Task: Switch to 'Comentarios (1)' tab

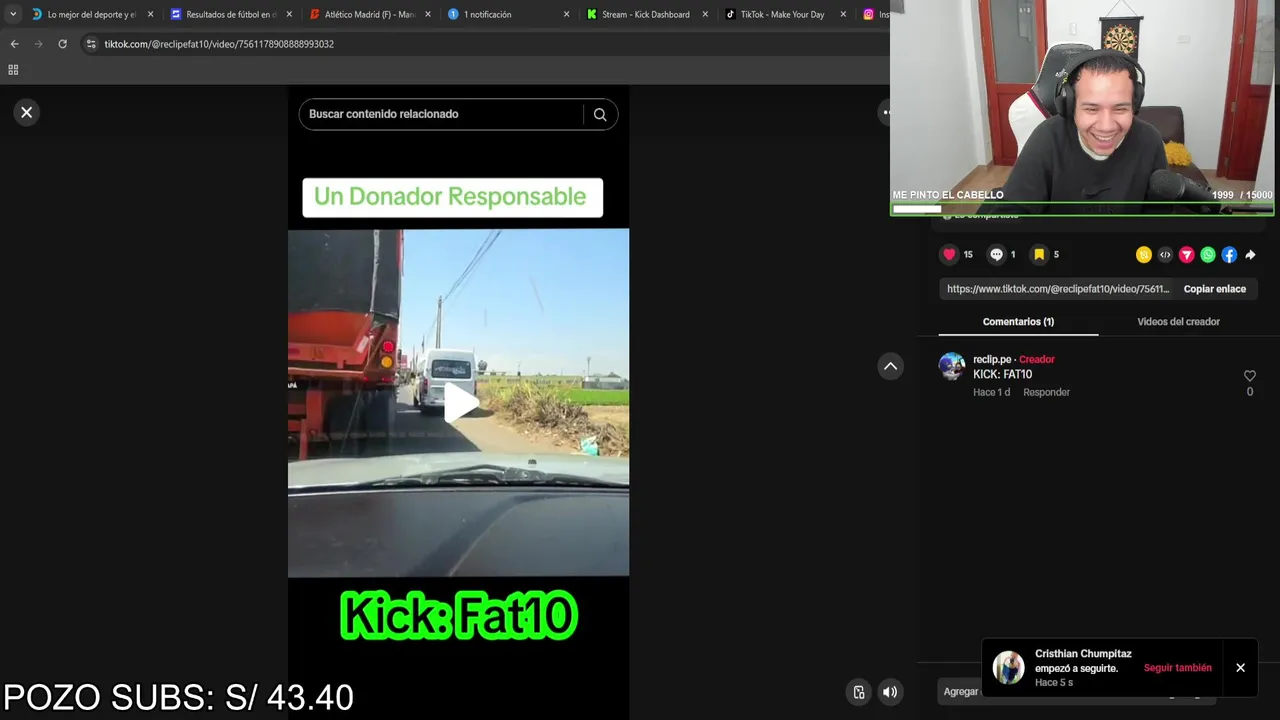Action: coord(1018,322)
